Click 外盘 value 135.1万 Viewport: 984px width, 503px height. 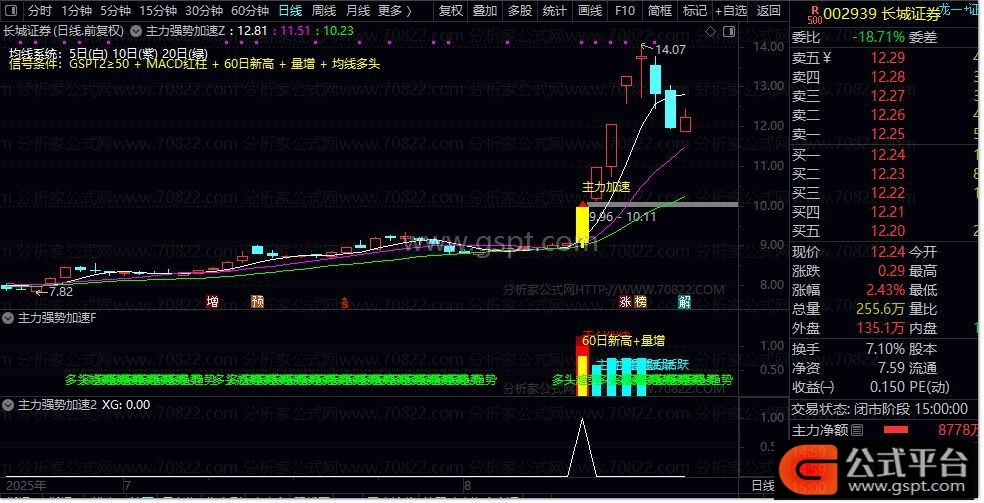(x=880, y=327)
